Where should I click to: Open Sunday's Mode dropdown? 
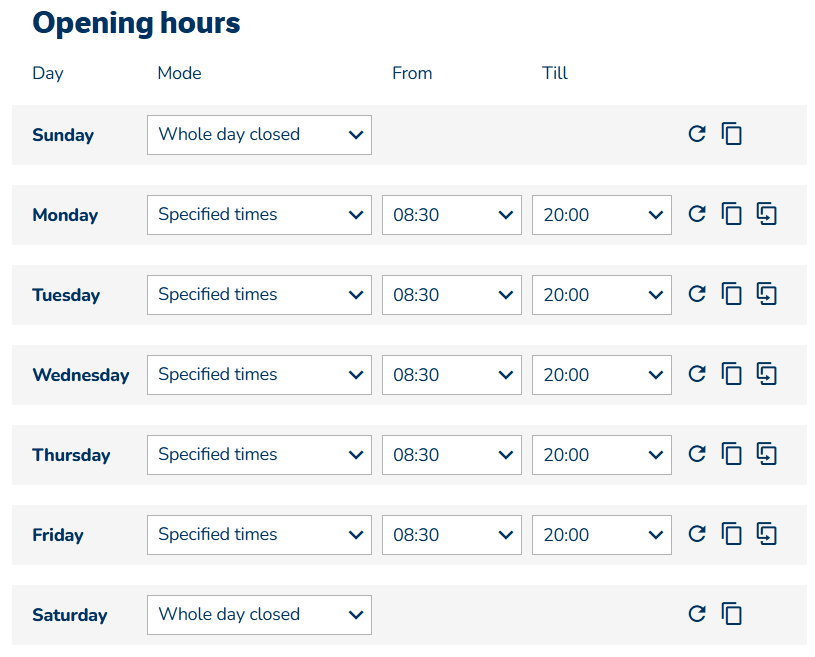click(x=259, y=135)
